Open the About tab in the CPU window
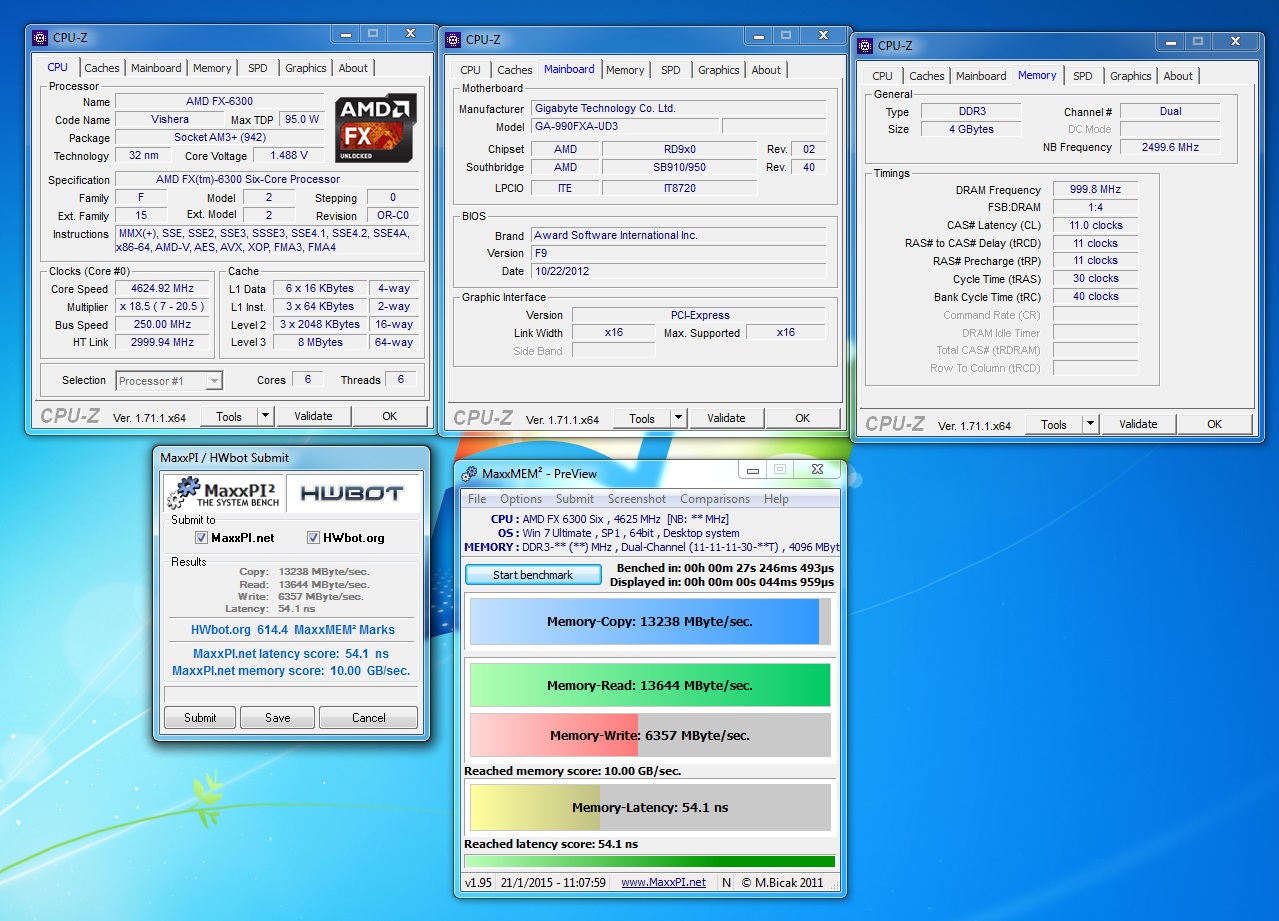Viewport: 1279px width, 921px height. point(353,68)
